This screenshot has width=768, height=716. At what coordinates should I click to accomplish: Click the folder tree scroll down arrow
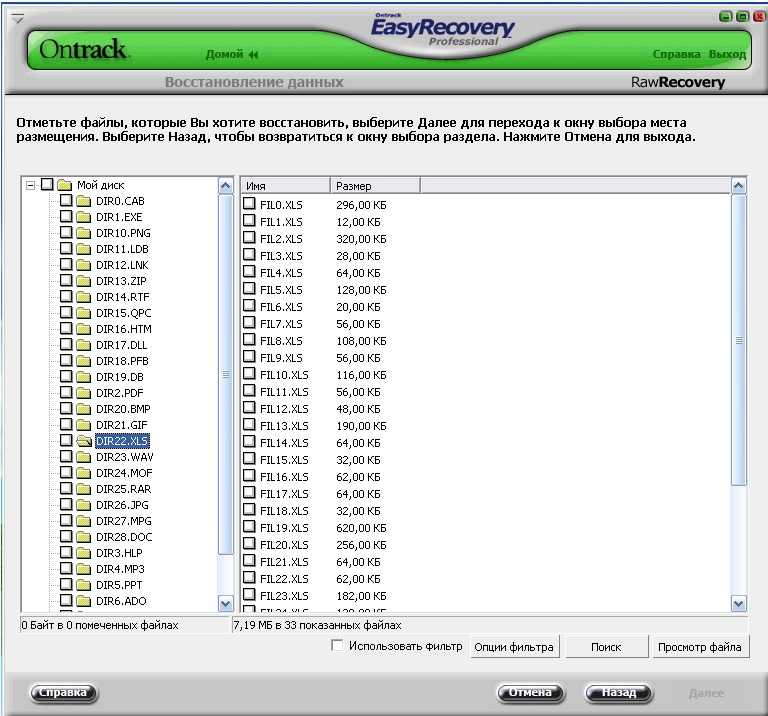click(x=225, y=604)
